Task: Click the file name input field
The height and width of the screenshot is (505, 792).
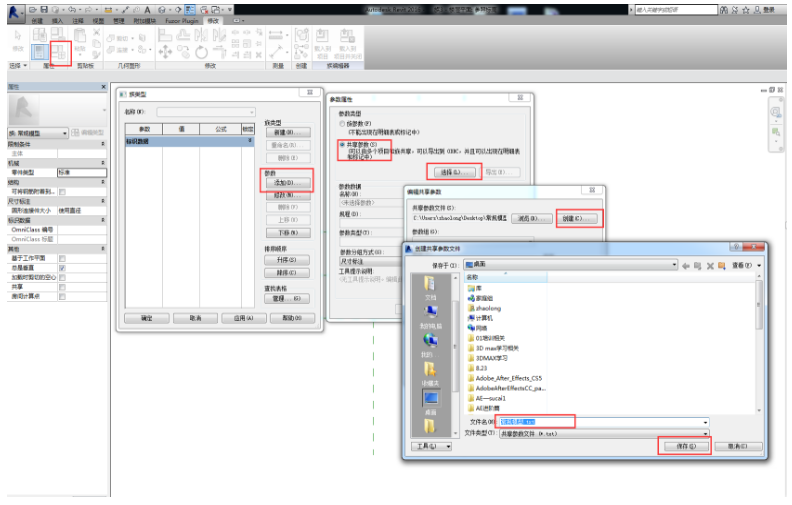Action: 604,422
